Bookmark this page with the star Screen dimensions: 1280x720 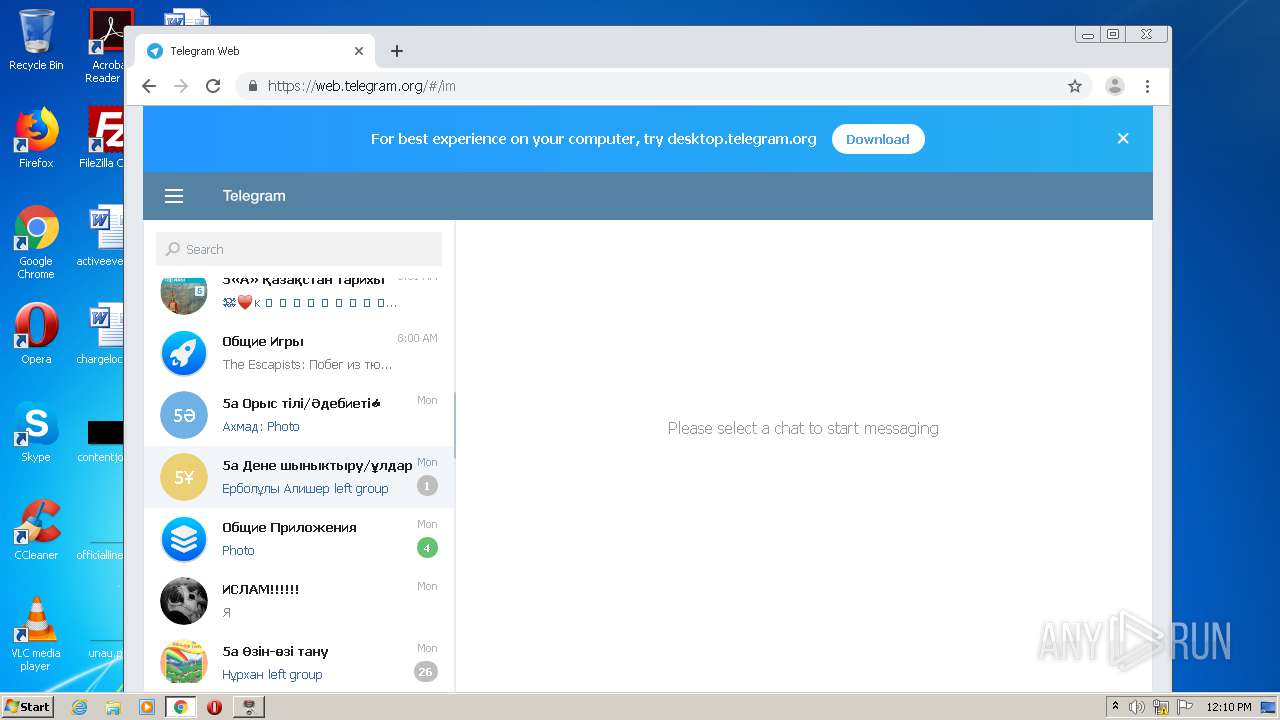pyautogui.click(x=1075, y=86)
